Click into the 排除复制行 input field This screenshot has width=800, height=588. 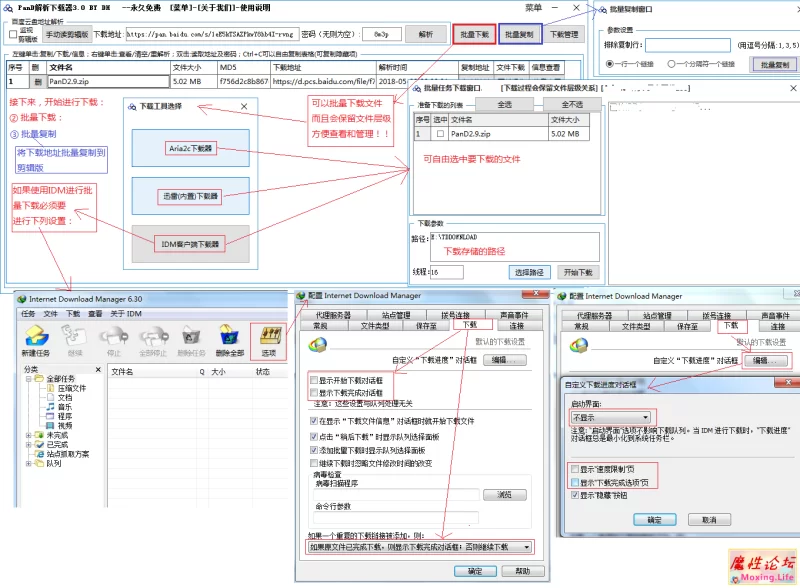[688, 45]
